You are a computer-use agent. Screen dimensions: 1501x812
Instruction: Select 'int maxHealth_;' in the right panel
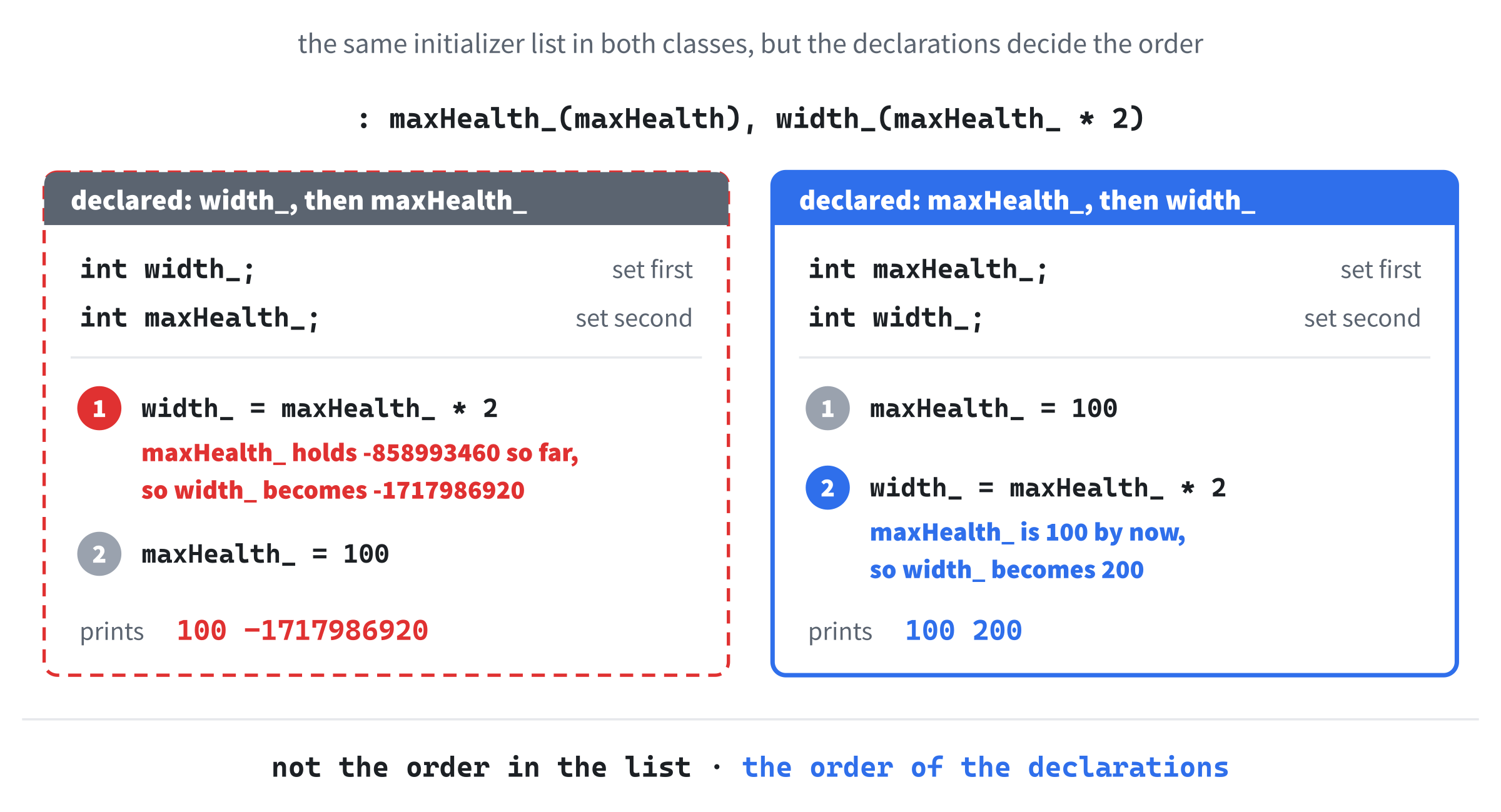click(x=927, y=270)
